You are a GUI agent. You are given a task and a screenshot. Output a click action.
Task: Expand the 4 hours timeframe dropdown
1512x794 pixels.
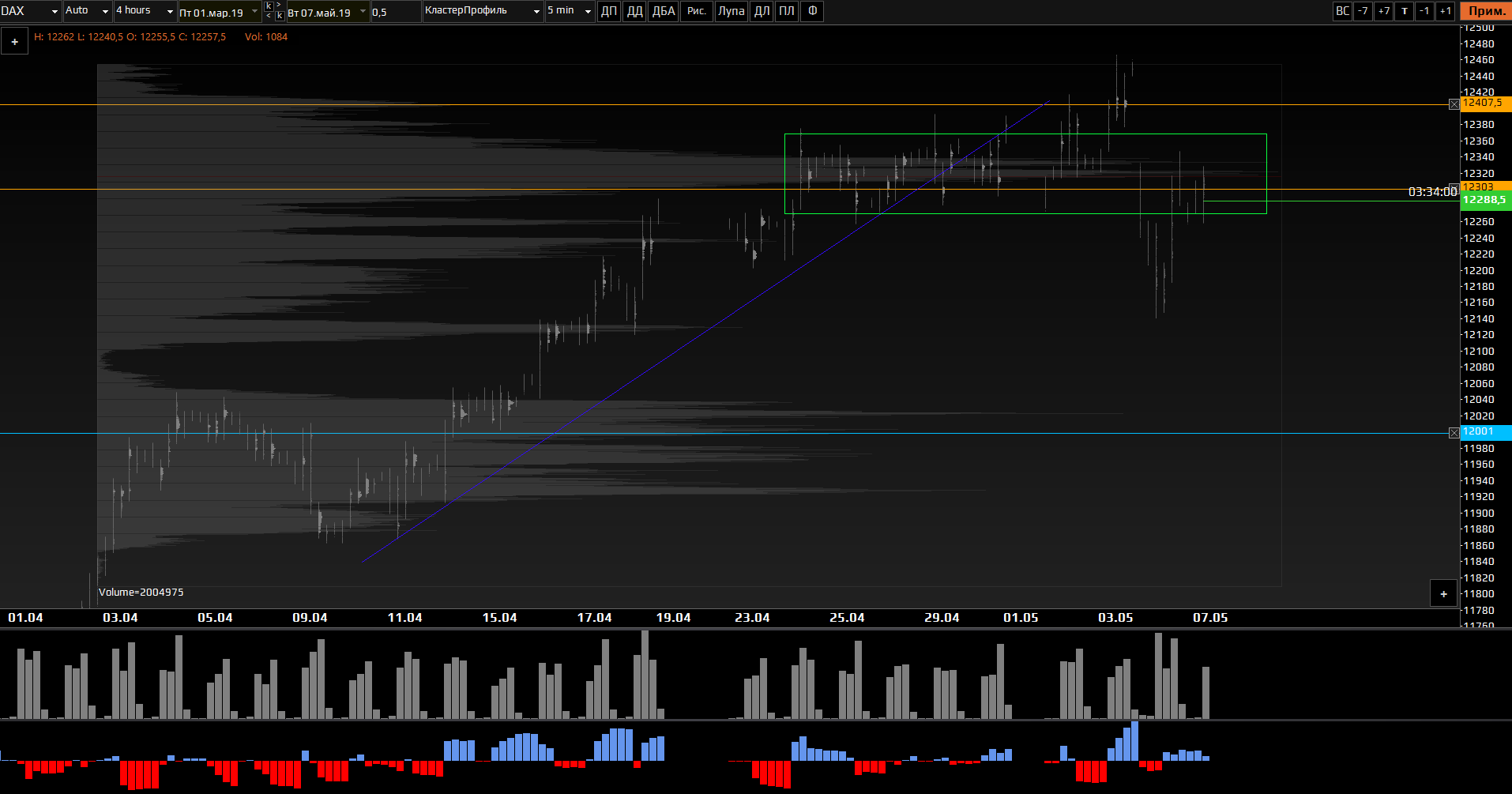pos(145,11)
